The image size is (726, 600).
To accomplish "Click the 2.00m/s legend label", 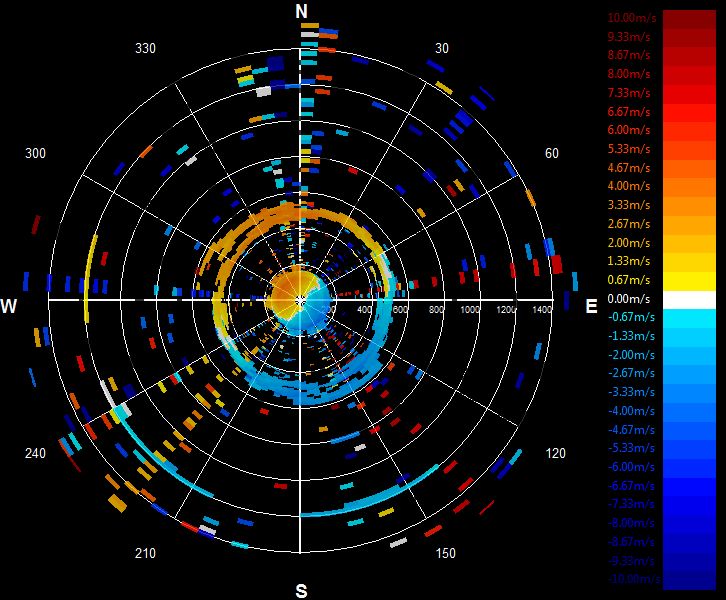I will point(629,243).
